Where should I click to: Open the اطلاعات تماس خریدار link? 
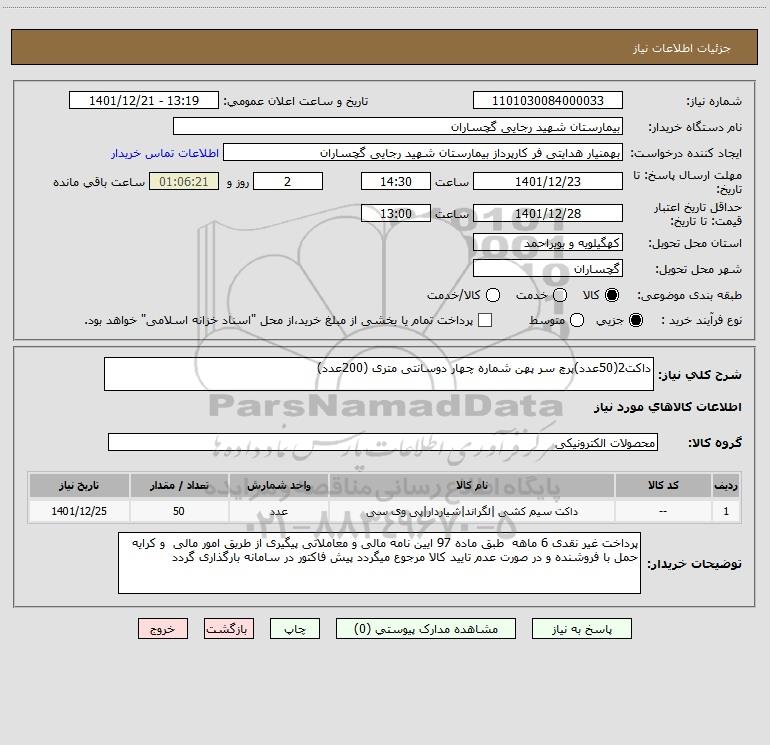pos(165,153)
